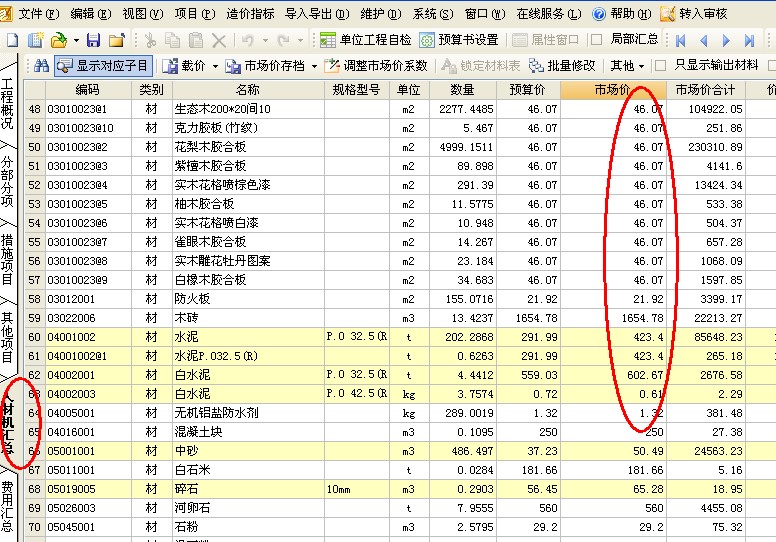
Task: Open the 窗口(W) menu
Action: pyautogui.click(x=485, y=14)
